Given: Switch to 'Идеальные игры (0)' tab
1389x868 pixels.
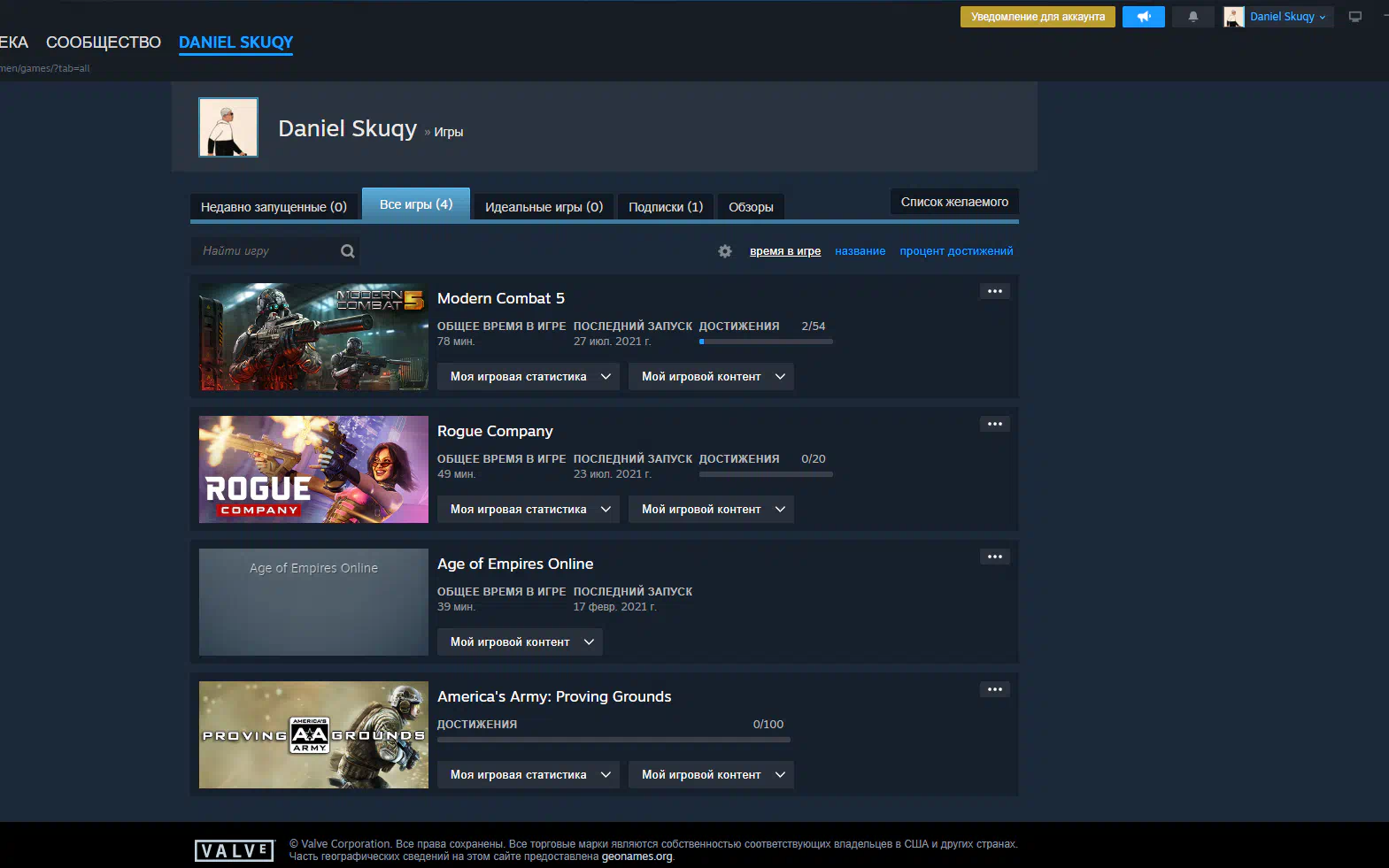Looking at the screenshot, I should coord(544,207).
